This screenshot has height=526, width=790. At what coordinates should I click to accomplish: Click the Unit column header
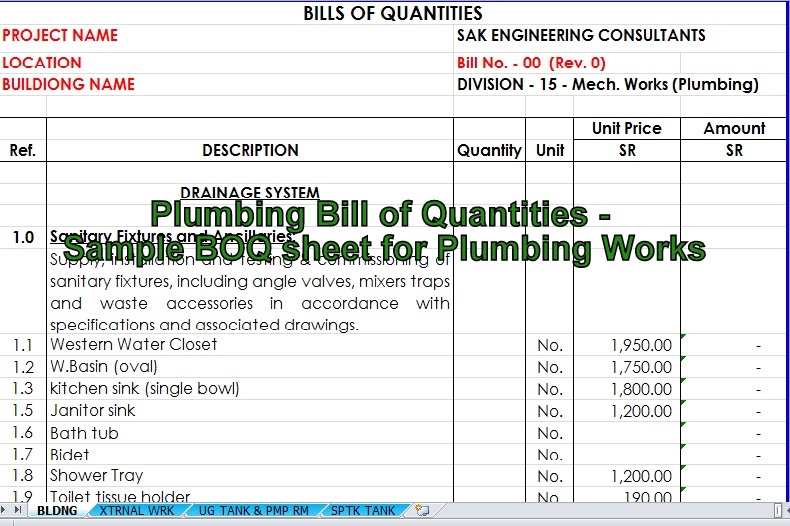550,150
